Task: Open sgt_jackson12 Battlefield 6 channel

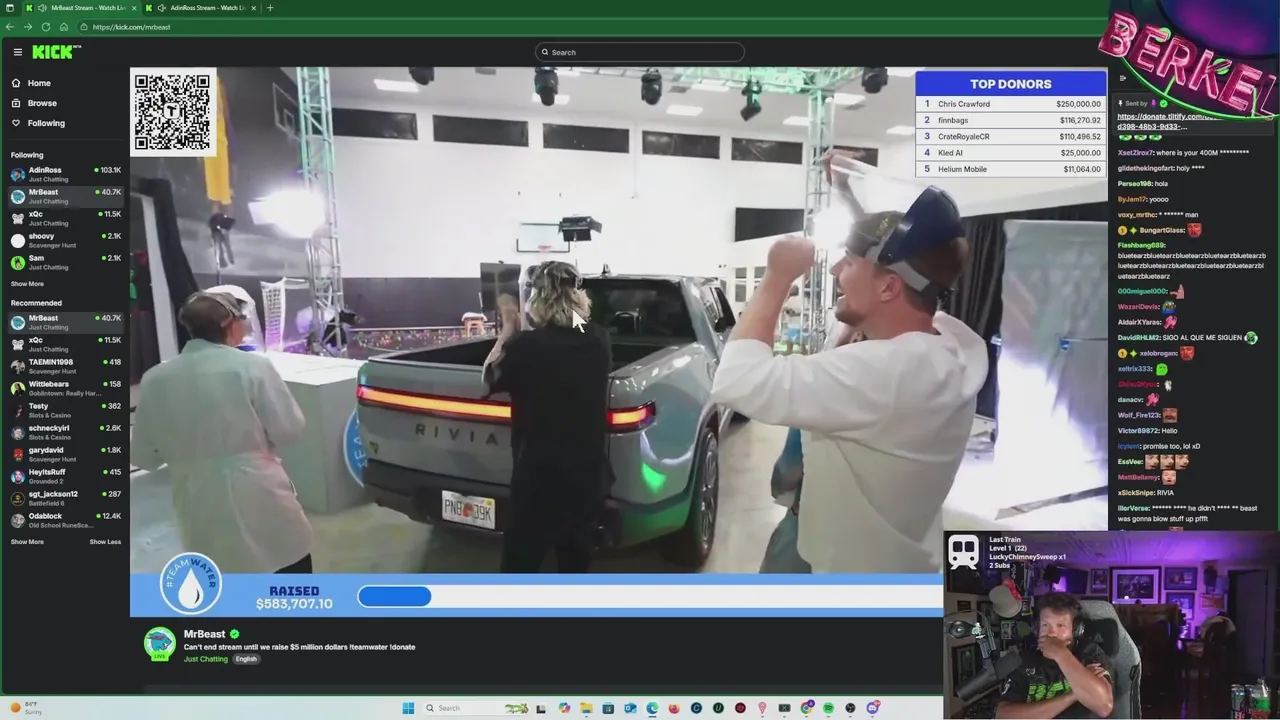Action: pos(65,498)
